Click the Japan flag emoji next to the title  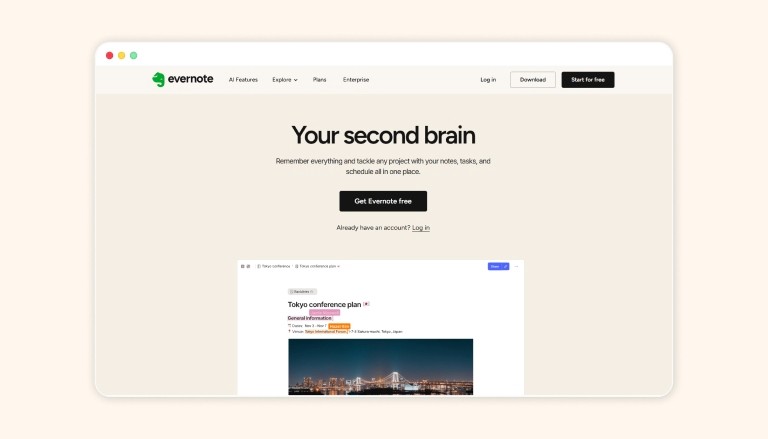[366, 304]
